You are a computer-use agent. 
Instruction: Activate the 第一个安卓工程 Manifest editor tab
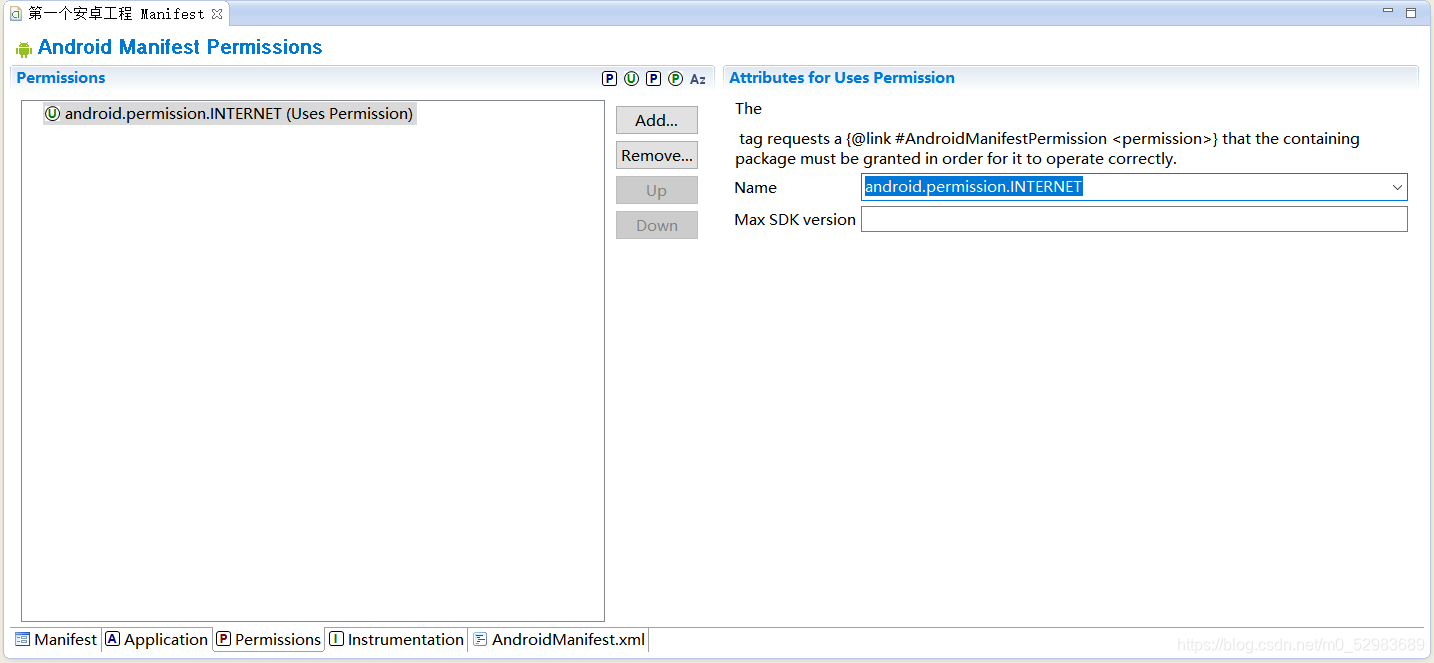pyautogui.click(x=116, y=14)
